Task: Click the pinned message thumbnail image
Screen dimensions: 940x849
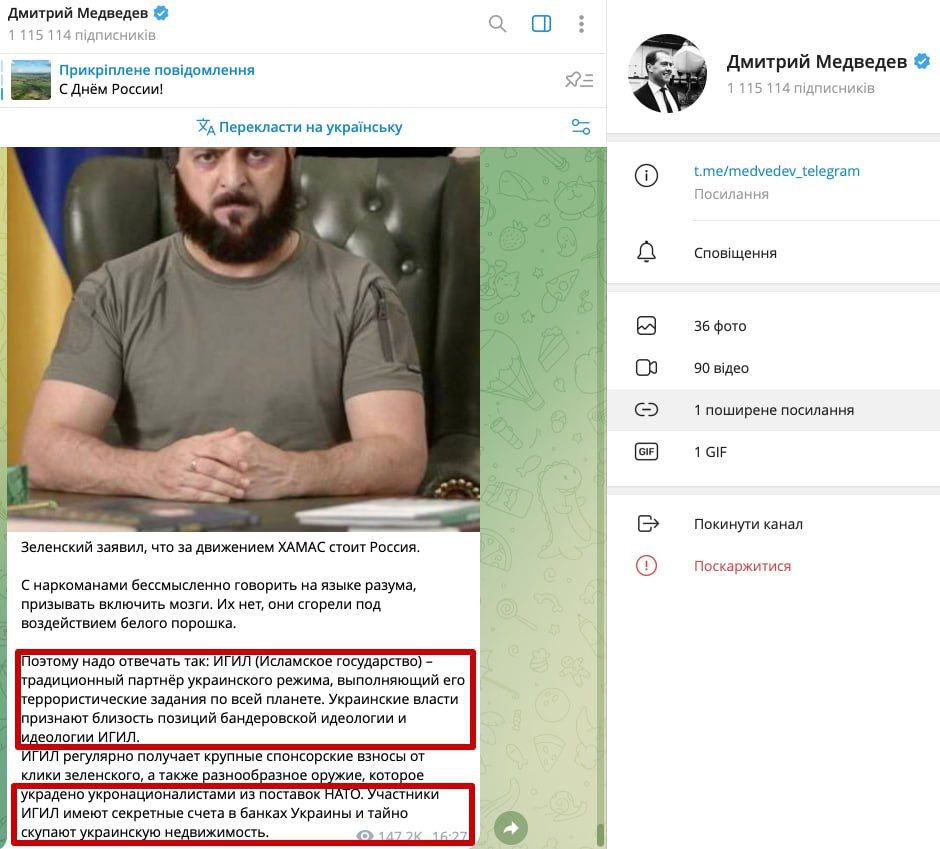Action: click(x=31, y=80)
